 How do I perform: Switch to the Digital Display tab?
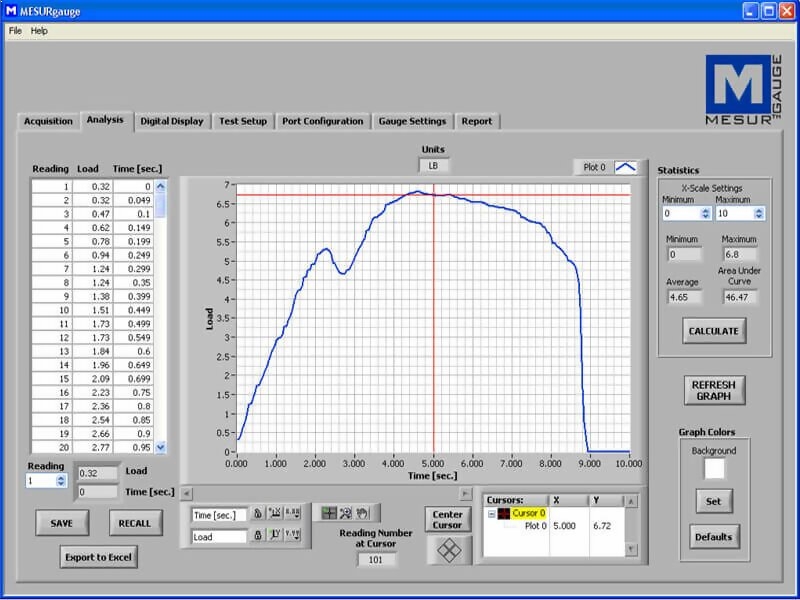pos(171,121)
